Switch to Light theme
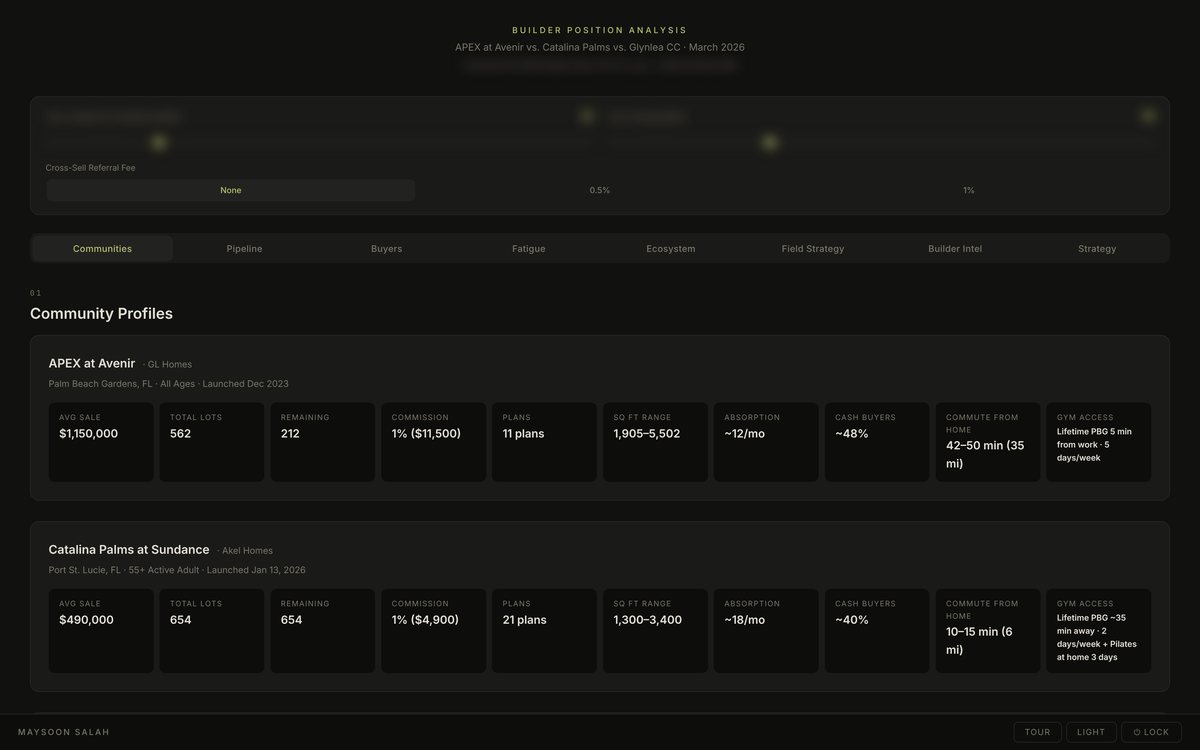 (1091, 732)
